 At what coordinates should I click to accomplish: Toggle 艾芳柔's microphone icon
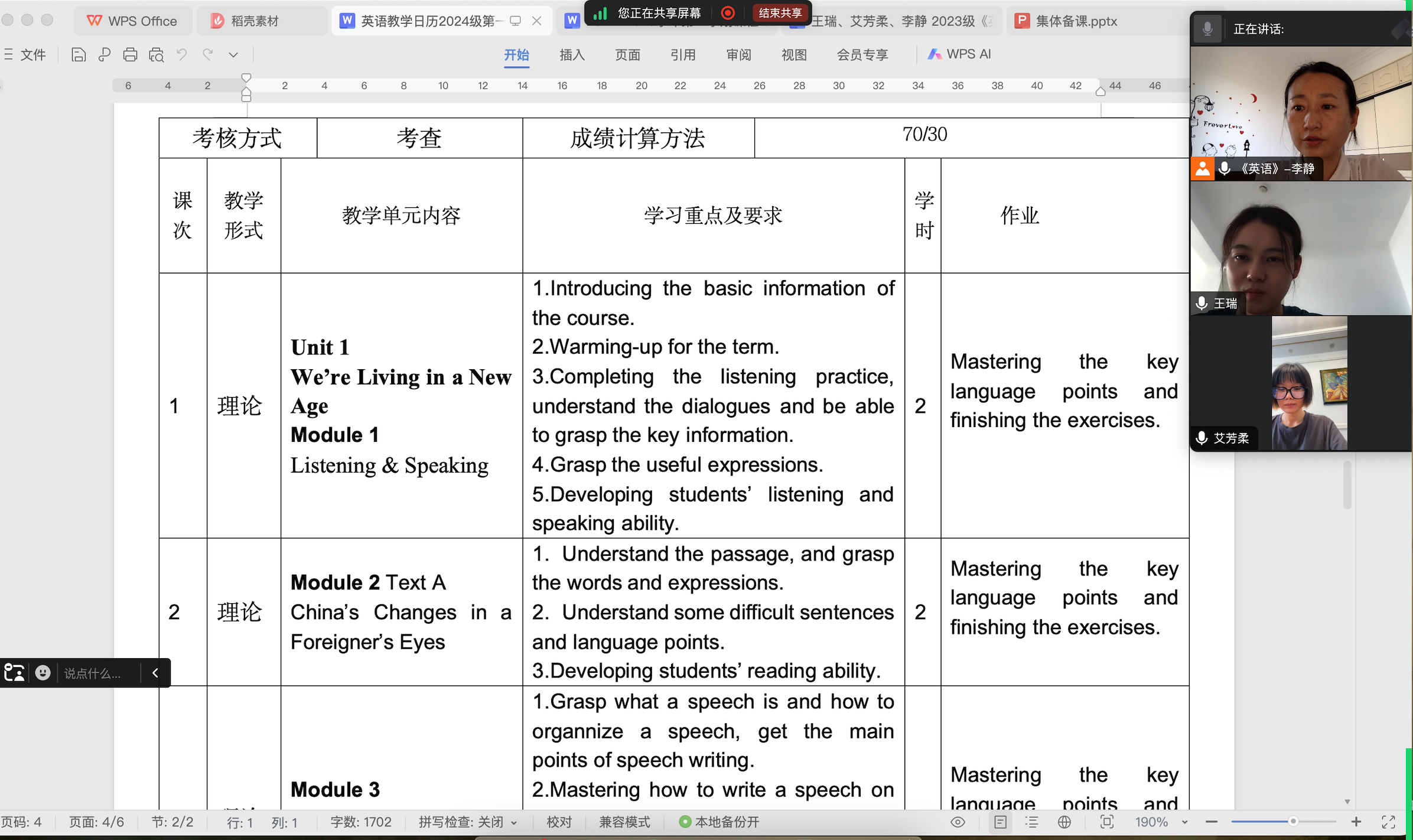click(x=1202, y=438)
